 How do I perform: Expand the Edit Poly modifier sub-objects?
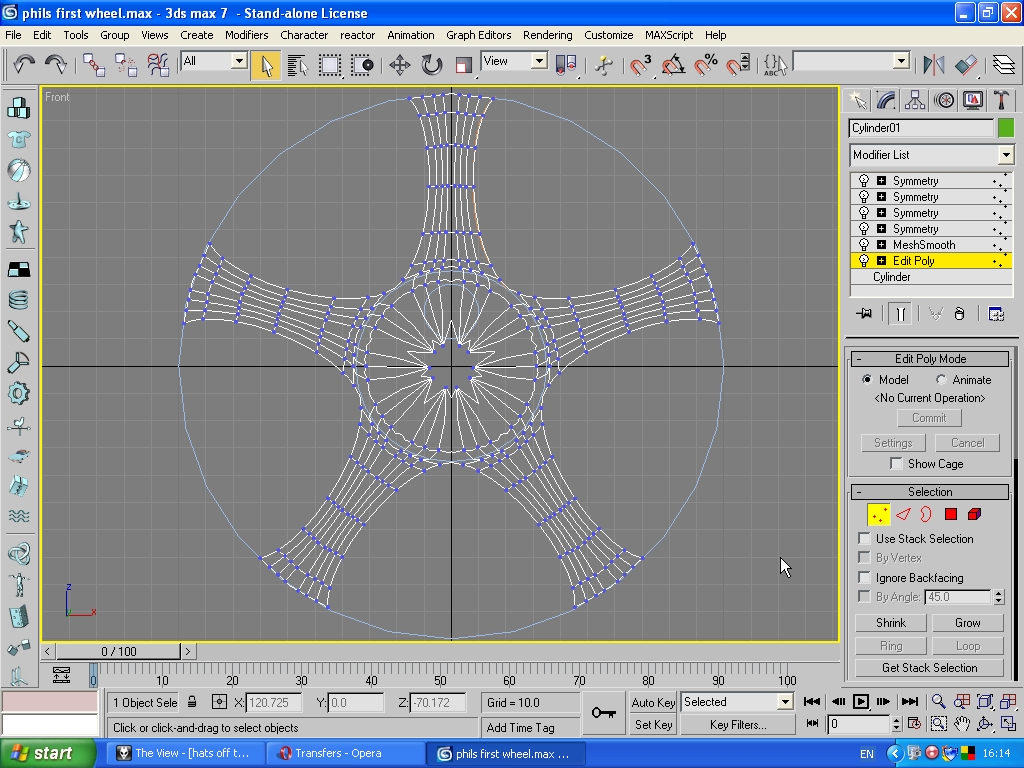click(x=881, y=261)
